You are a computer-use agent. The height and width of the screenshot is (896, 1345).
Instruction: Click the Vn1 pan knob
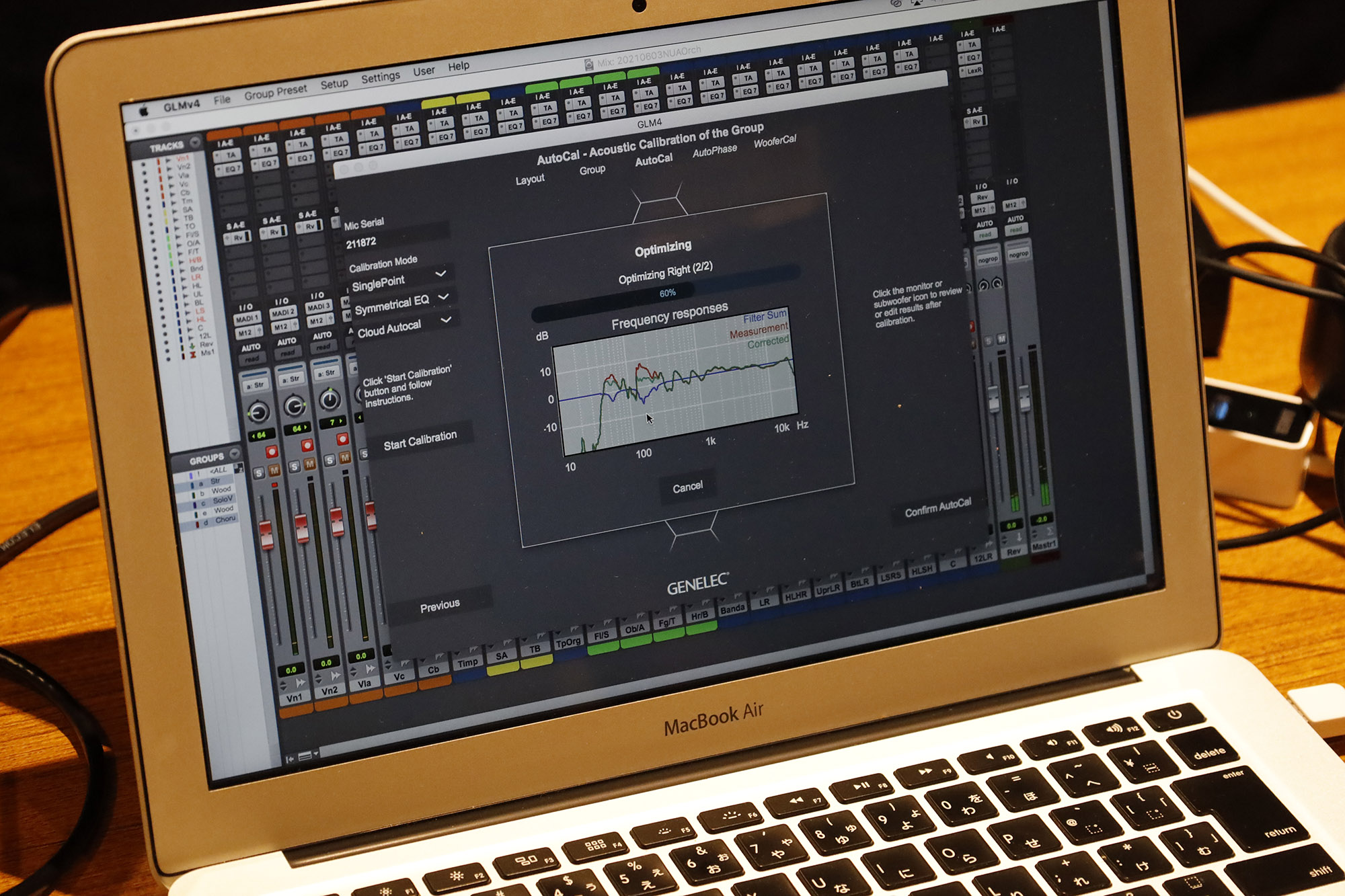[x=258, y=411]
